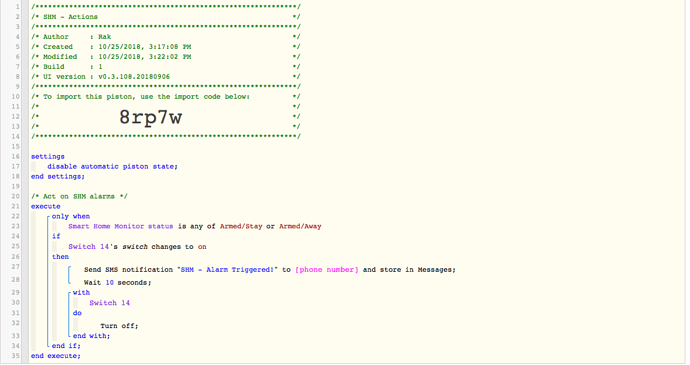Click the UI version v0.3.108.20180906
Viewport: 690px width, 365px height.
[134, 77]
